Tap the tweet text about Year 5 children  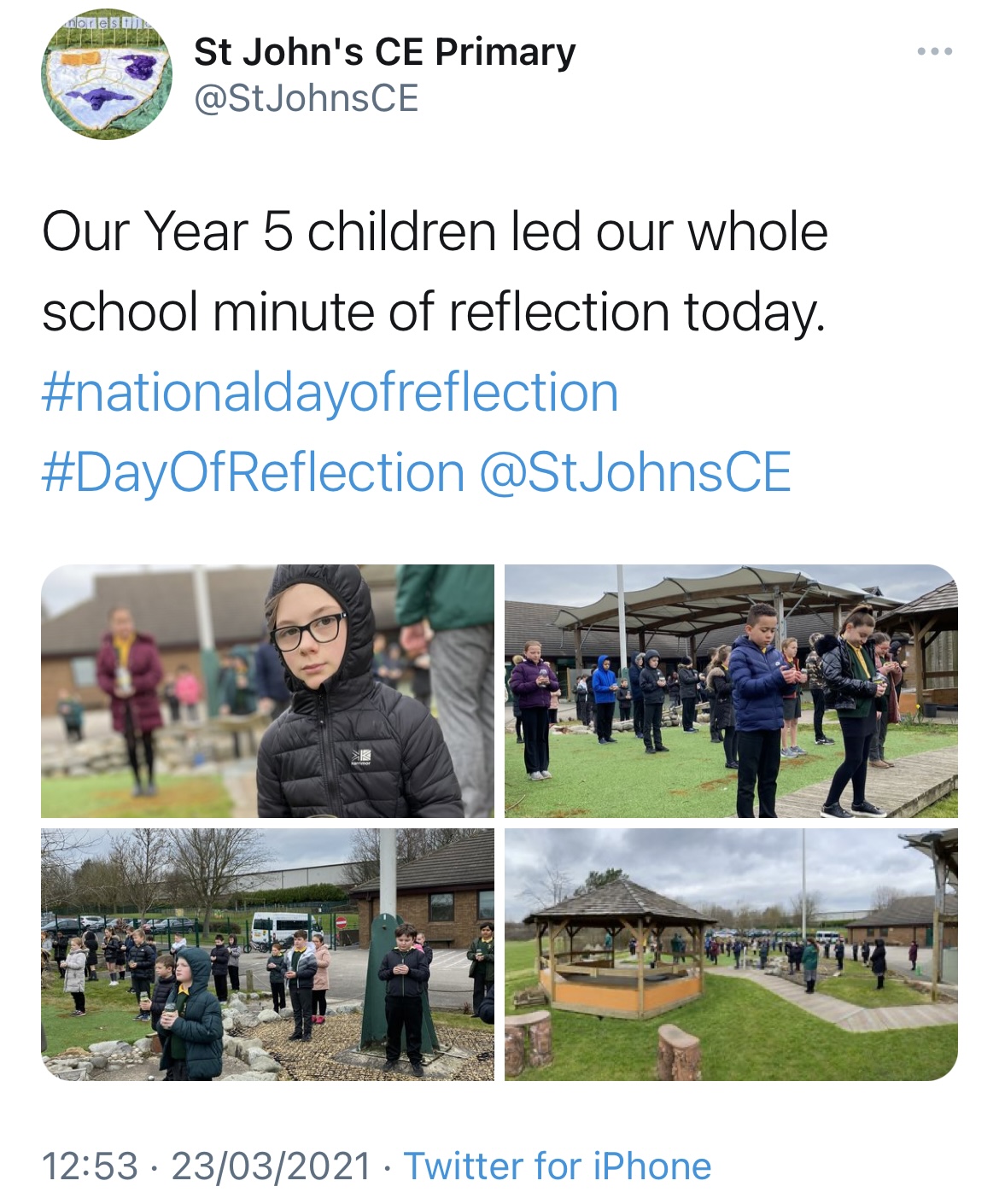pyautogui.click(x=435, y=272)
